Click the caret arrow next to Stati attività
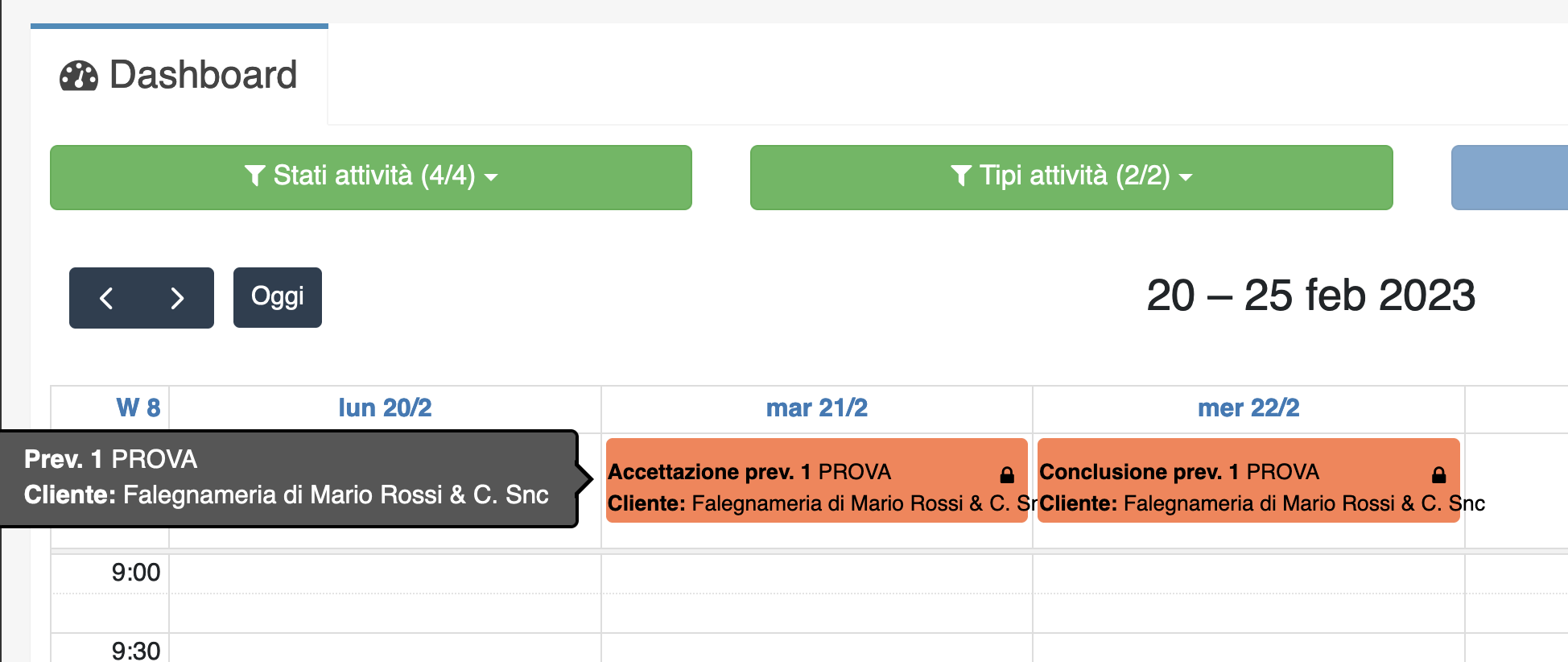This screenshot has height=662, width=1568. click(x=492, y=179)
